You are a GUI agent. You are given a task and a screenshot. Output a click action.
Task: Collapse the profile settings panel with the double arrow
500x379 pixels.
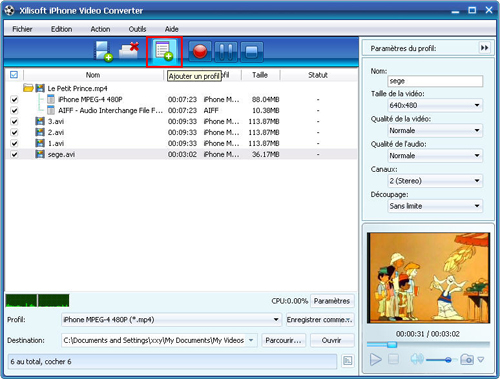[x=484, y=48]
